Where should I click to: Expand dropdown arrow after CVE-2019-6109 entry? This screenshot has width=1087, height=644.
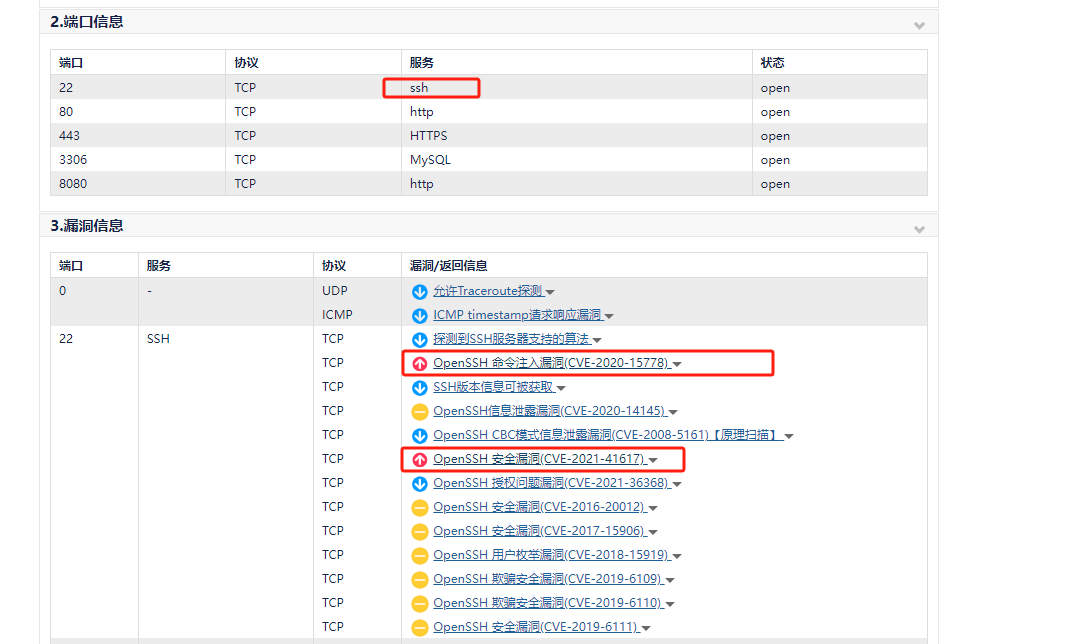click(670, 580)
